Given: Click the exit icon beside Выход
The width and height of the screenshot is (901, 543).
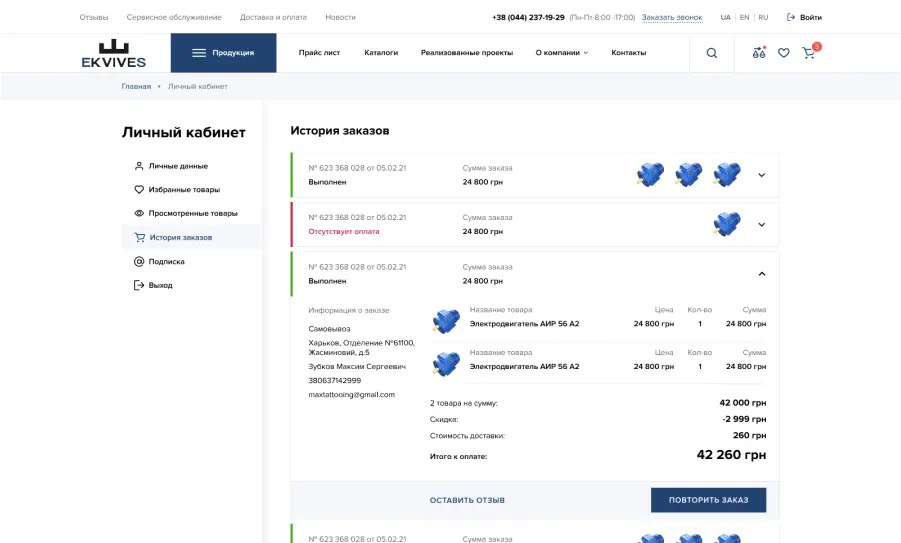Looking at the screenshot, I should (x=139, y=285).
